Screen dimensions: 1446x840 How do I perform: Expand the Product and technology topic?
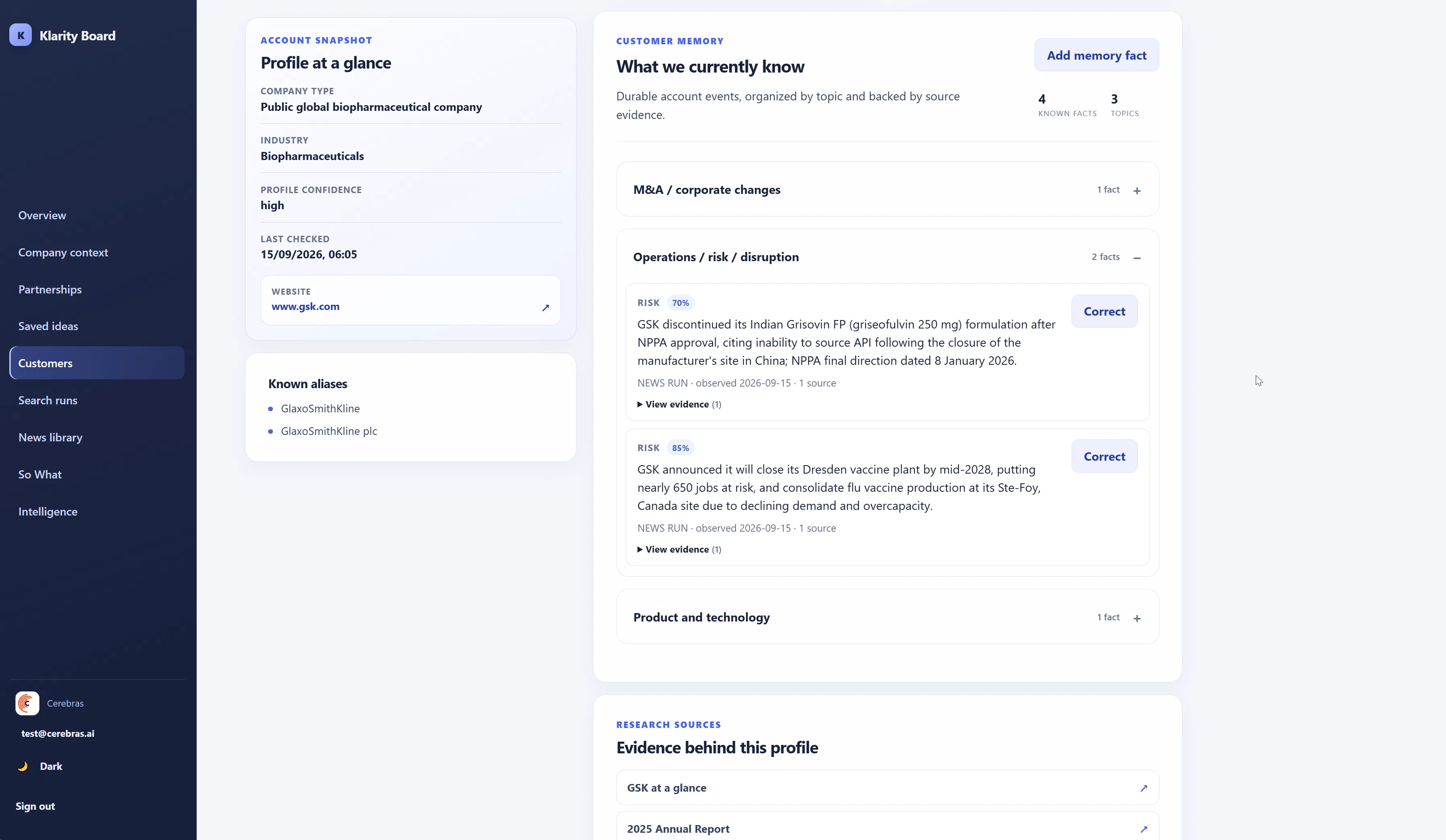coord(887,617)
